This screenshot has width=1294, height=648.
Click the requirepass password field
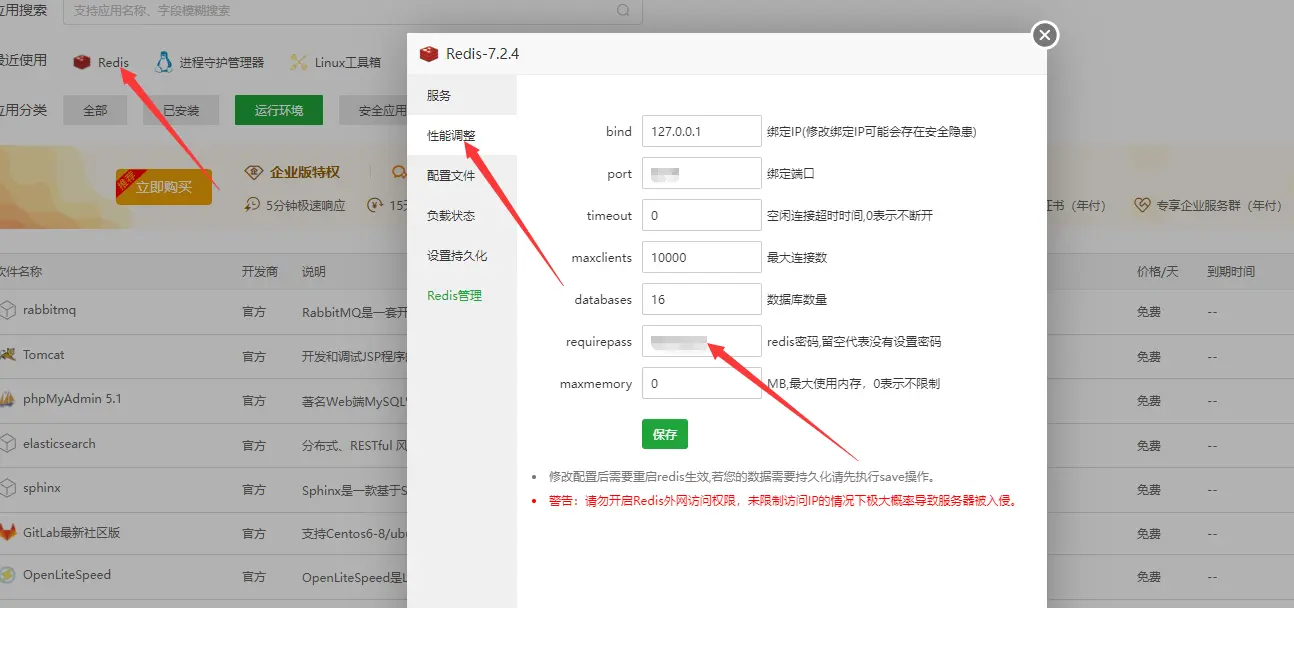(701, 341)
